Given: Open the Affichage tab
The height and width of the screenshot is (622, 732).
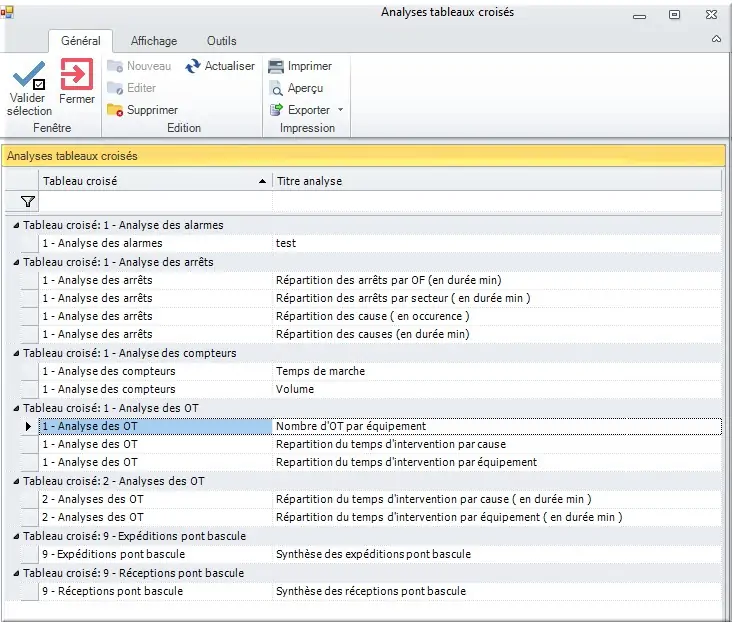Looking at the screenshot, I should click(x=154, y=41).
